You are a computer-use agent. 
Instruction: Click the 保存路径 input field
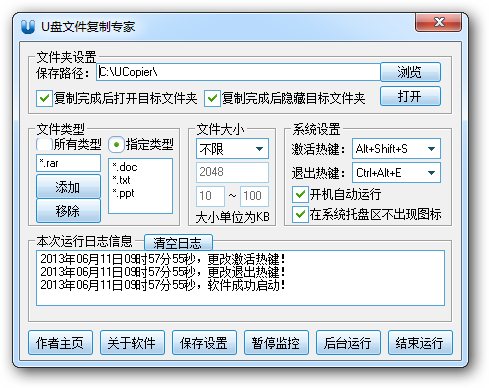click(x=238, y=72)
